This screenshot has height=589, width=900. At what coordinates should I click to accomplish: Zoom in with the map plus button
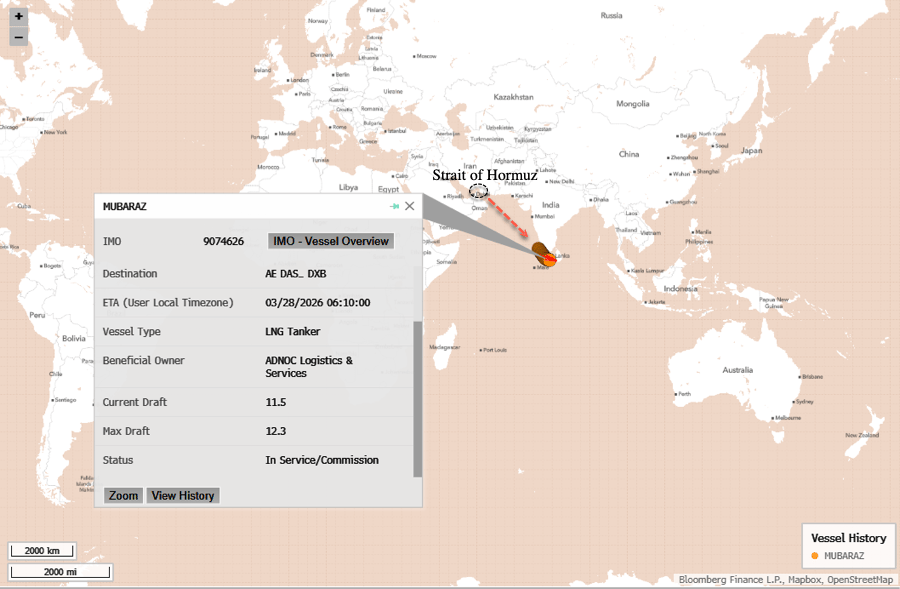18,17
